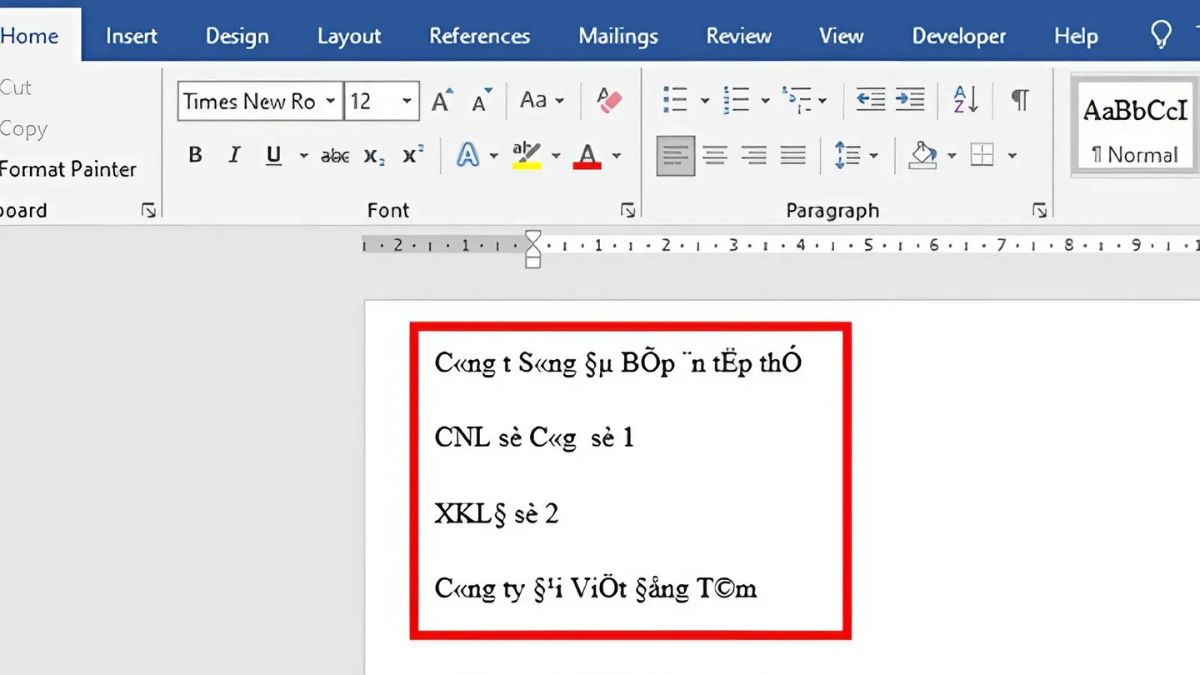Open Font dialog launcher
This screenshot has width=1200, height=675.
(x=628, y=210)
